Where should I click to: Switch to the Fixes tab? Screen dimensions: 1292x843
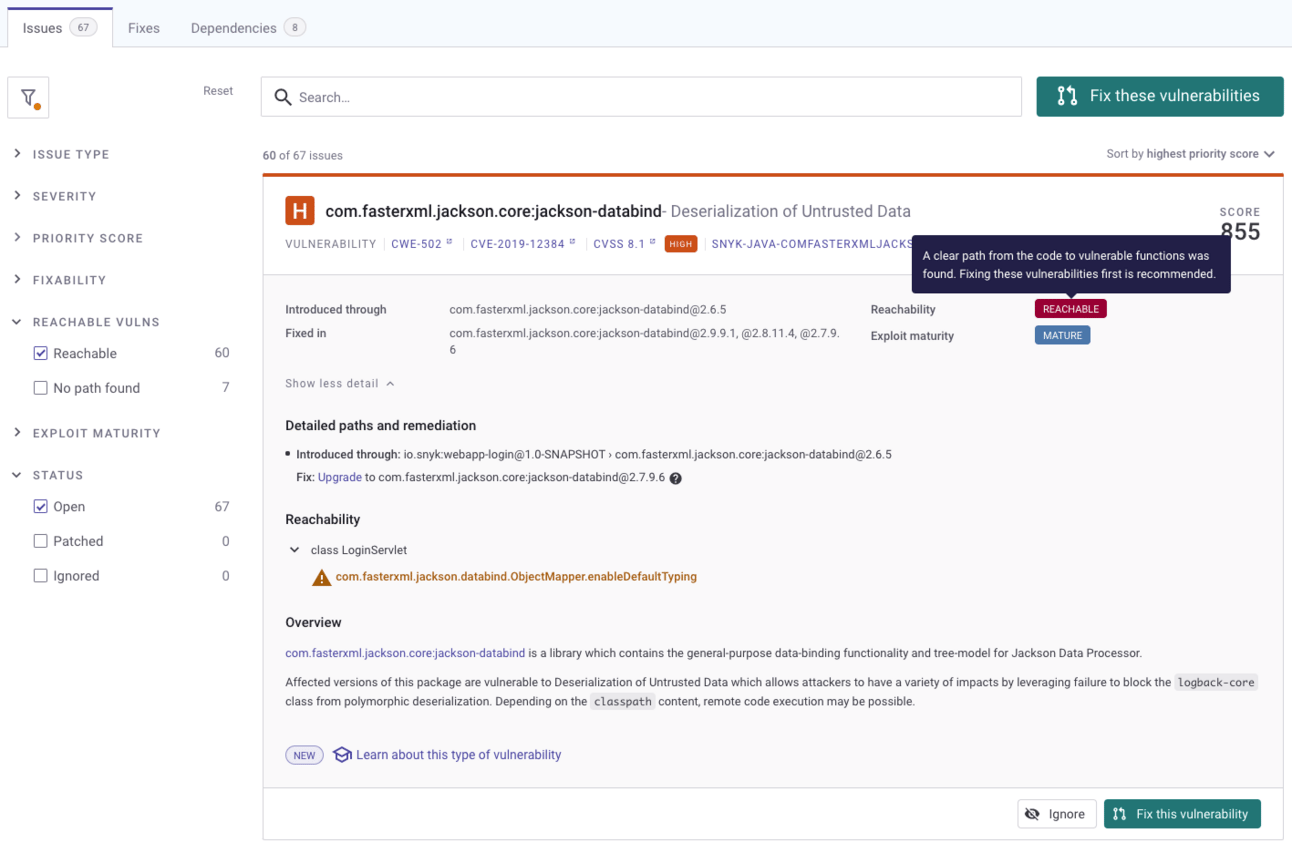pos(144,28)
